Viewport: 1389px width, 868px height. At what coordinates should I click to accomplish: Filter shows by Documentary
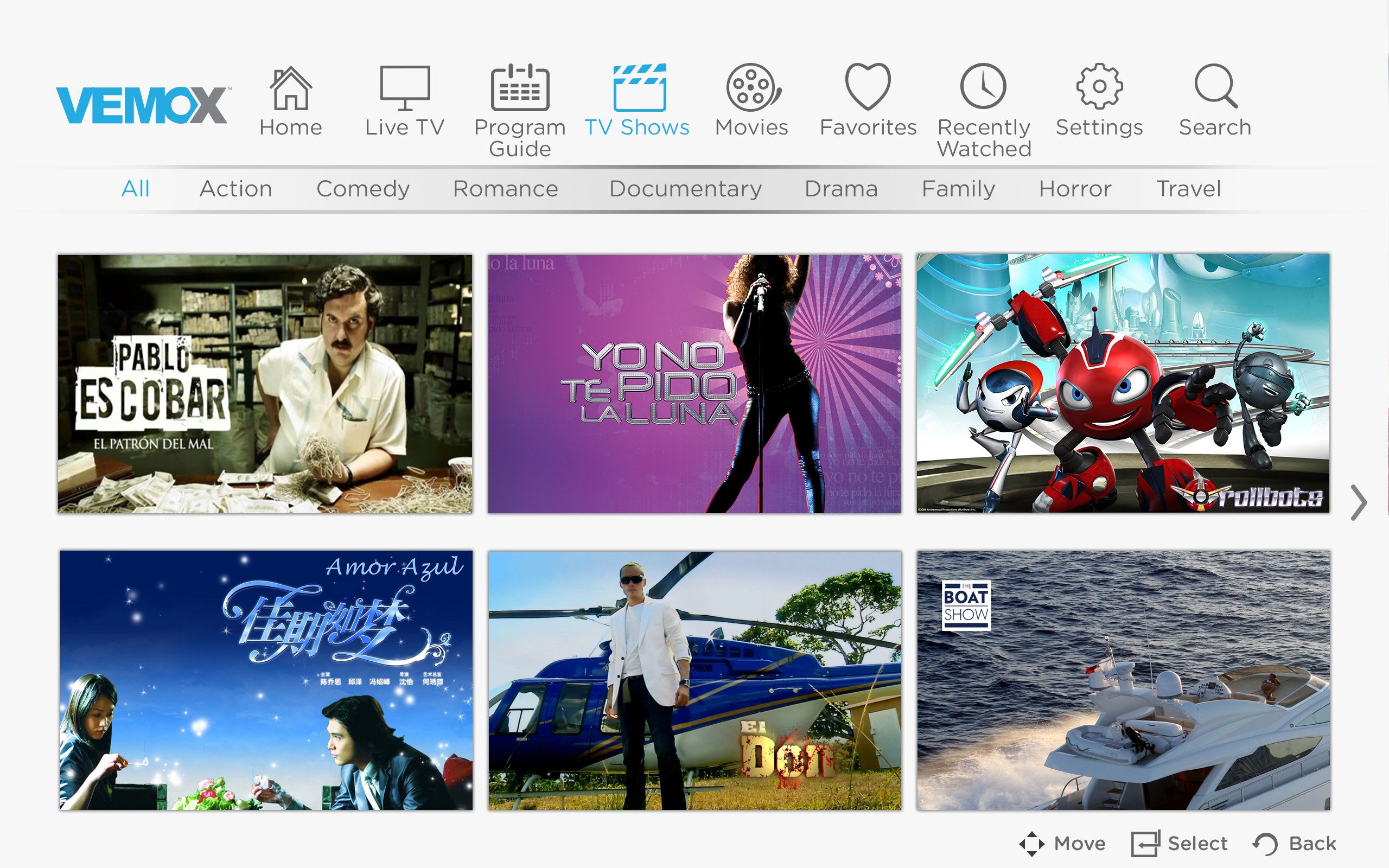685,189
